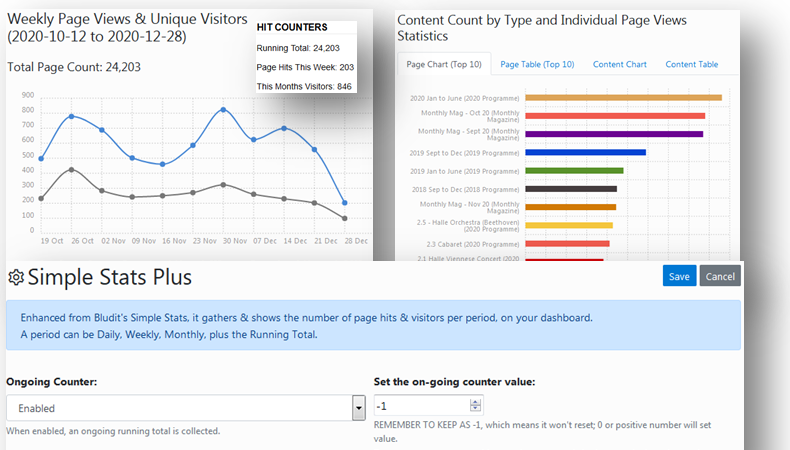Click the '30 Nov' axis label
This screenshot has height=450, width=790.
tap(235, 241)
